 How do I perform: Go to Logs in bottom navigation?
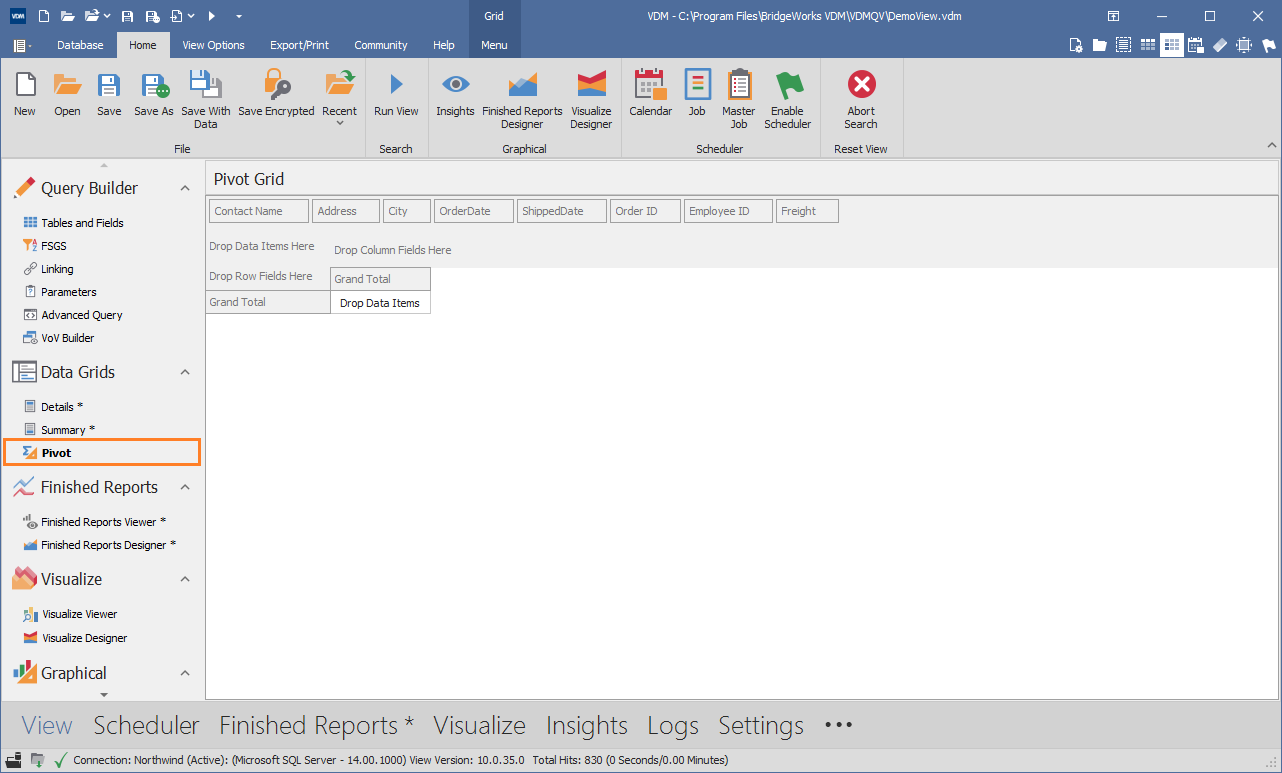tap(673, 725)
